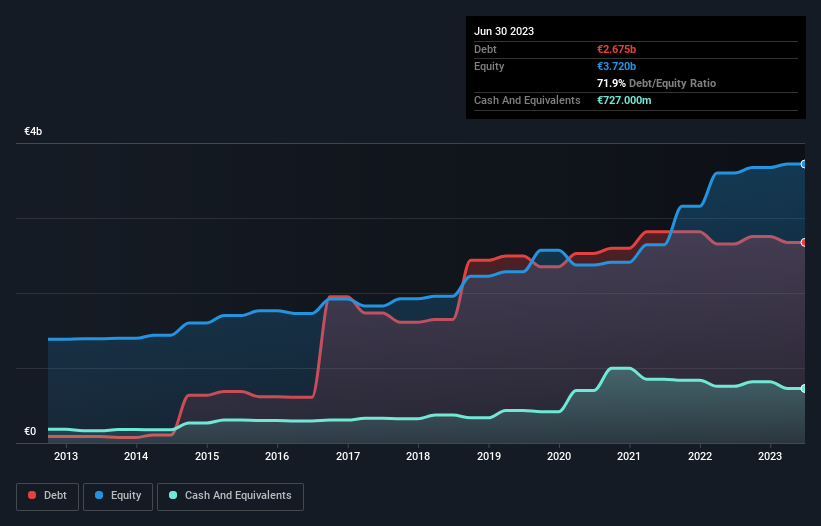Click the 71.9% Debt/Equity Ratio text
Viewport: 821px width, 526px height.
[x=656, y=83]
